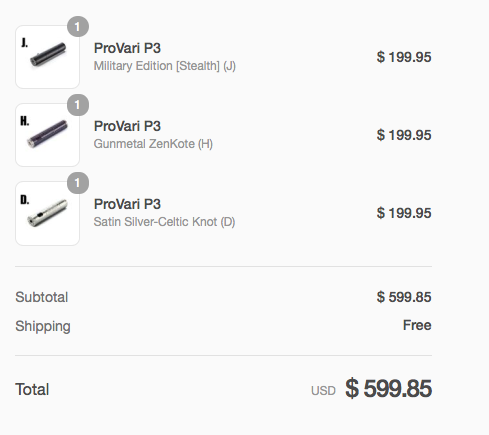This screenshot has width=489, height=435.
Task: Click the Gunmetal ZenKote product thumbnail
Action: tap(47, 135)
